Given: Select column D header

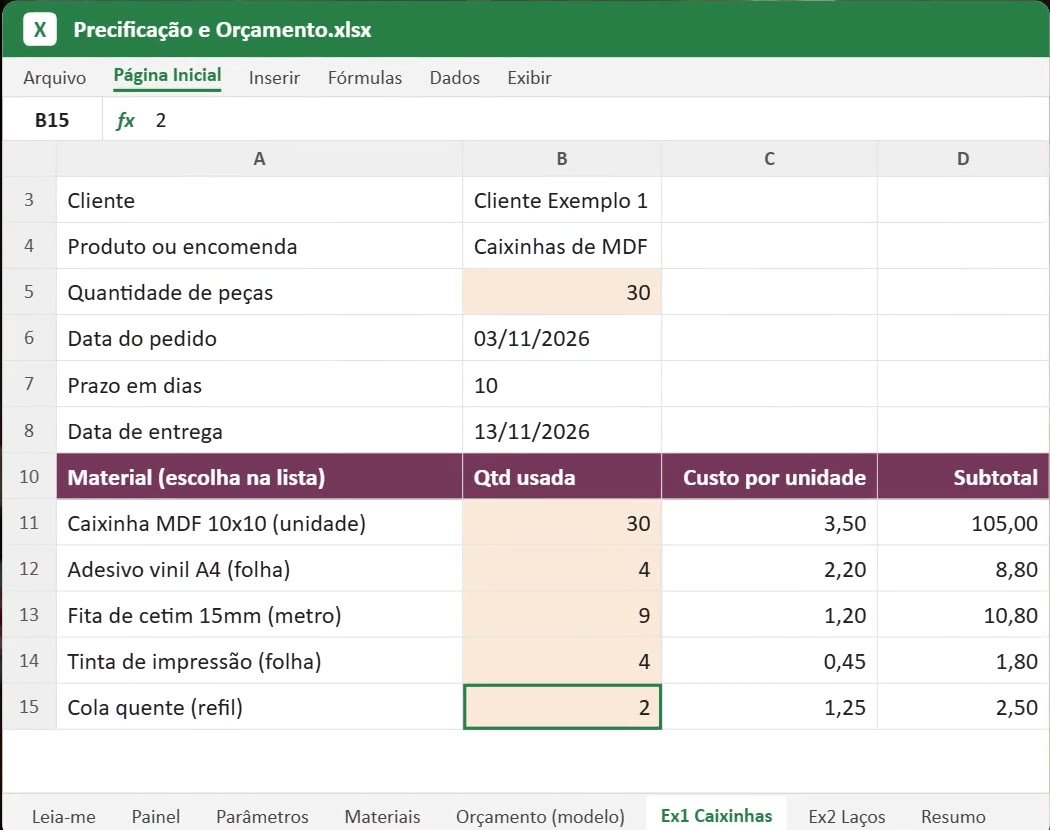Looking at the screenshot, I should 963,159.
